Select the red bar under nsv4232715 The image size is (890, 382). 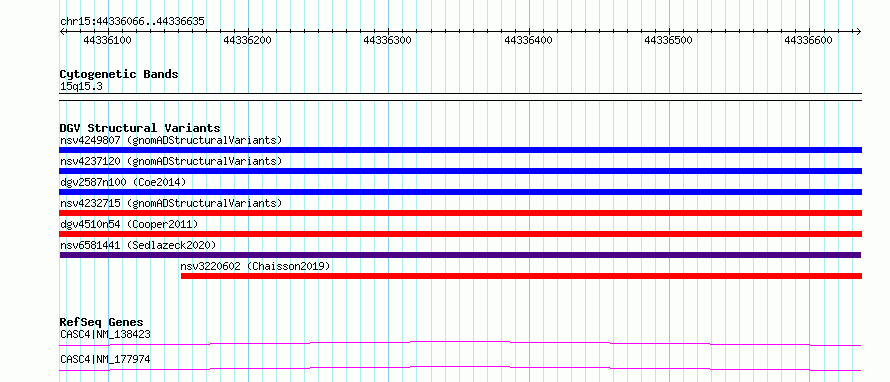(x=460, y=213)
